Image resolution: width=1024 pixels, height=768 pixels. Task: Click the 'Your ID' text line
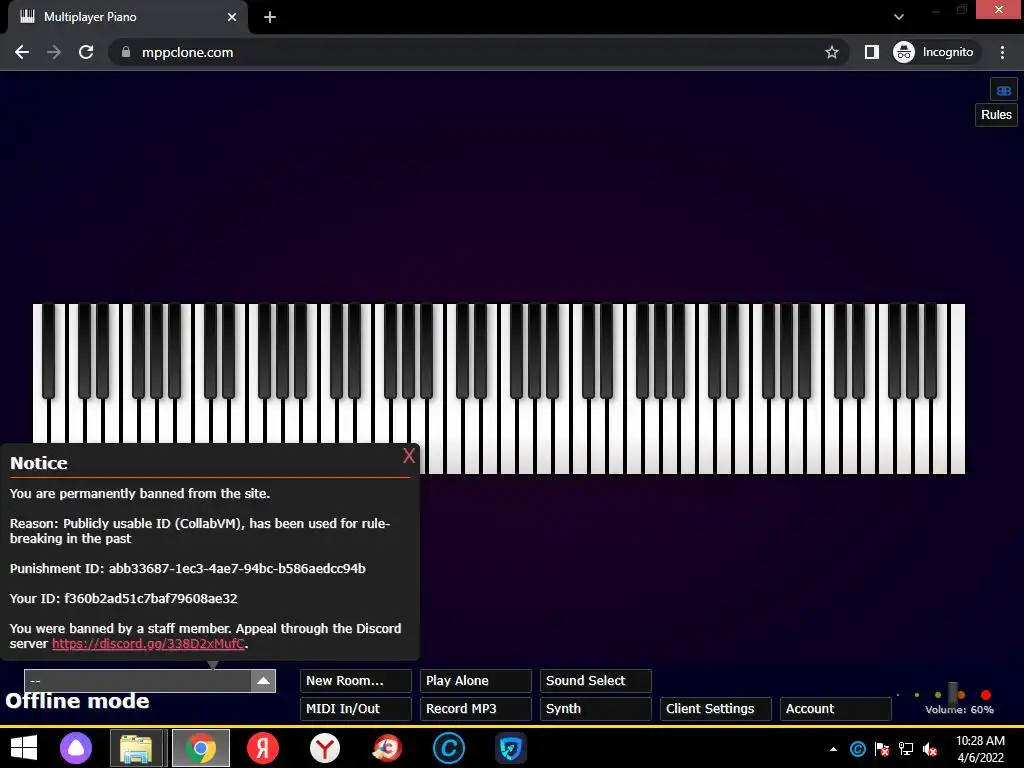123,599
